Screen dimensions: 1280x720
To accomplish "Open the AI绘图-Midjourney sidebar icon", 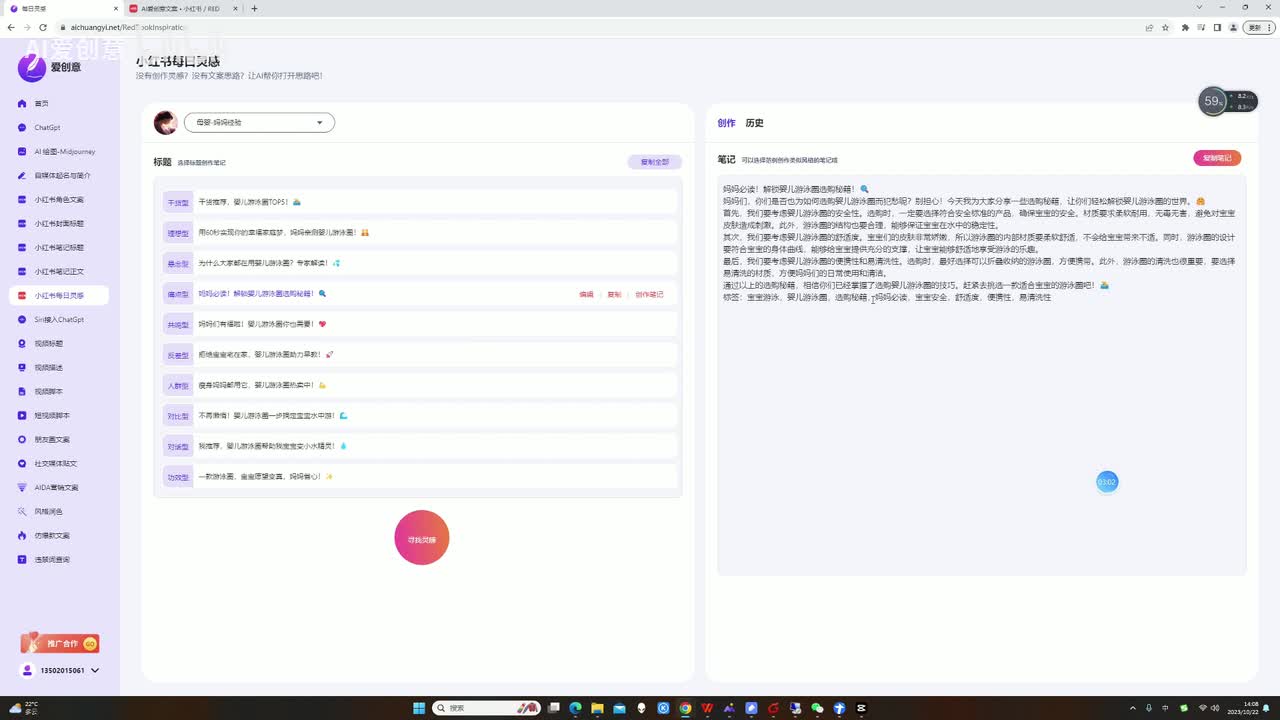I will tap(22, 152).
